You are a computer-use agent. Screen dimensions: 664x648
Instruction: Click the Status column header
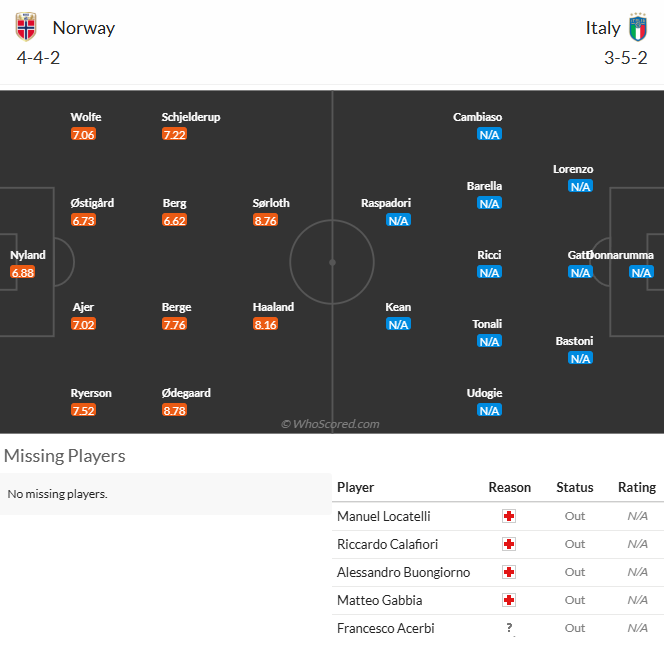tap(575, 487)
